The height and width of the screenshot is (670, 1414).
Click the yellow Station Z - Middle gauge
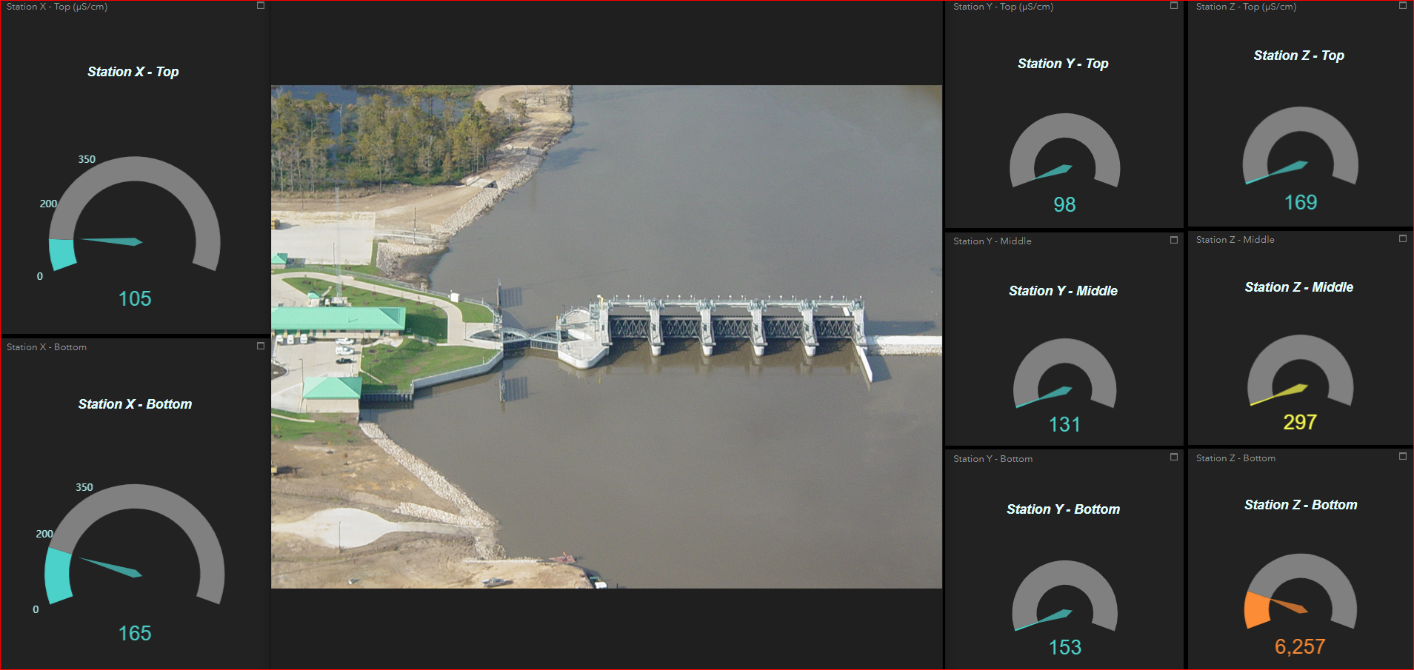click(1300, 369)
